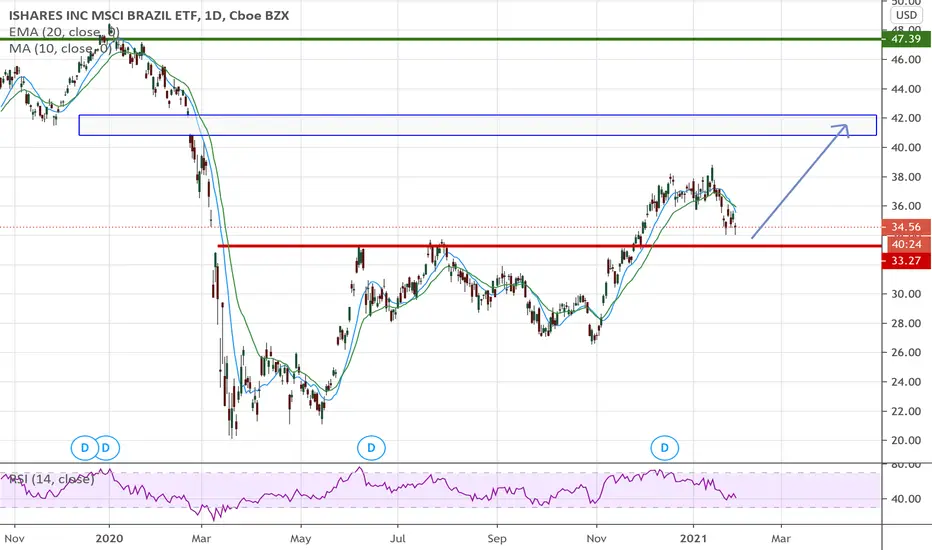Select the MA (10, close, 0) indicator legend
932x550 pixels.
[x=60, y=48]
